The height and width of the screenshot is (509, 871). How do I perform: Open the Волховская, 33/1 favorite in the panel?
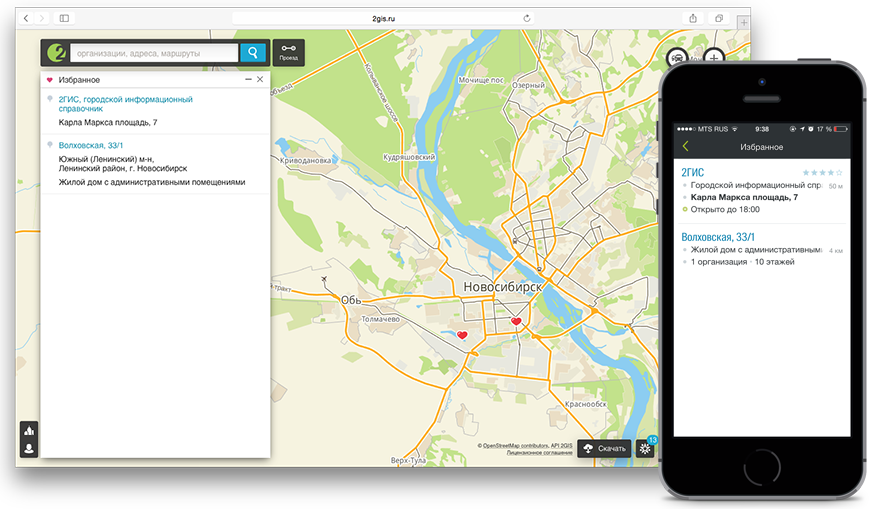click(x=91, y=145)
